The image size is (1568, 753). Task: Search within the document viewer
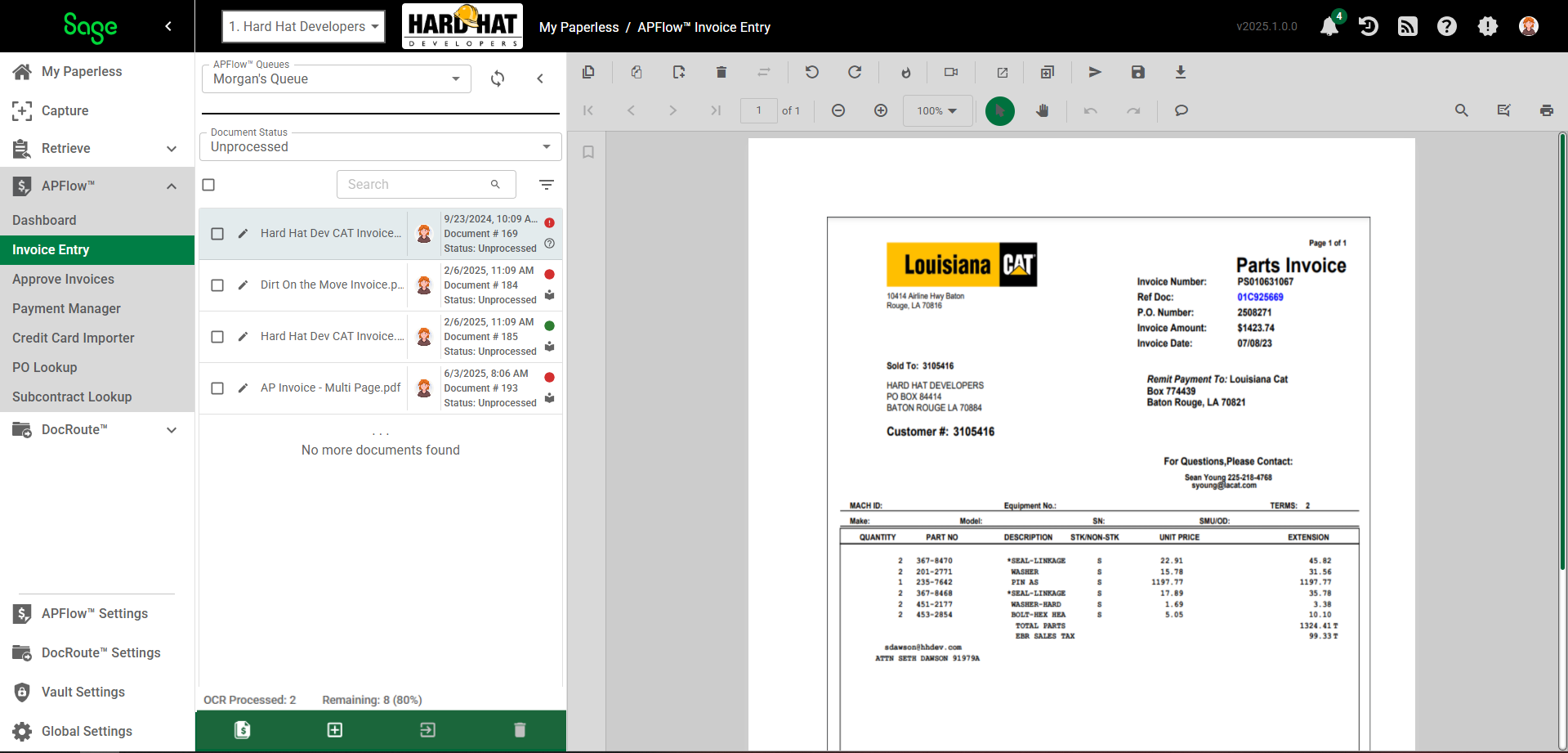point(1462,110)
